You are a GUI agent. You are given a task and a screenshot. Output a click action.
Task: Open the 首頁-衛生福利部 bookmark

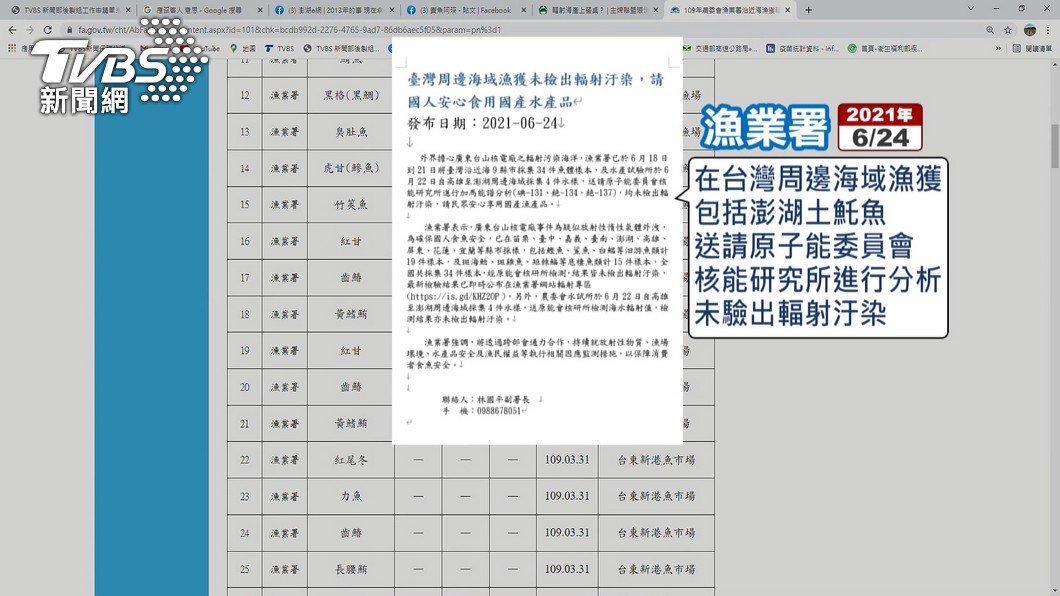[885, 49]
